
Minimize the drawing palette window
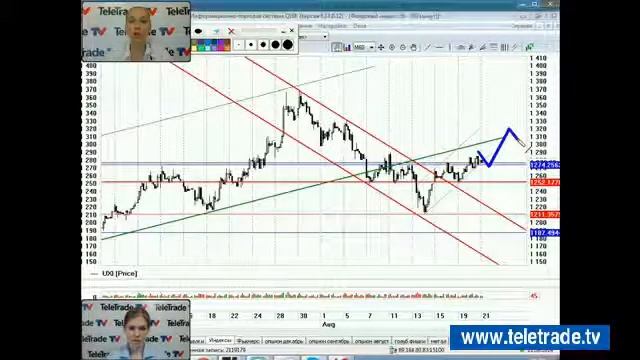pyautogui.click(x=283, y=31)
